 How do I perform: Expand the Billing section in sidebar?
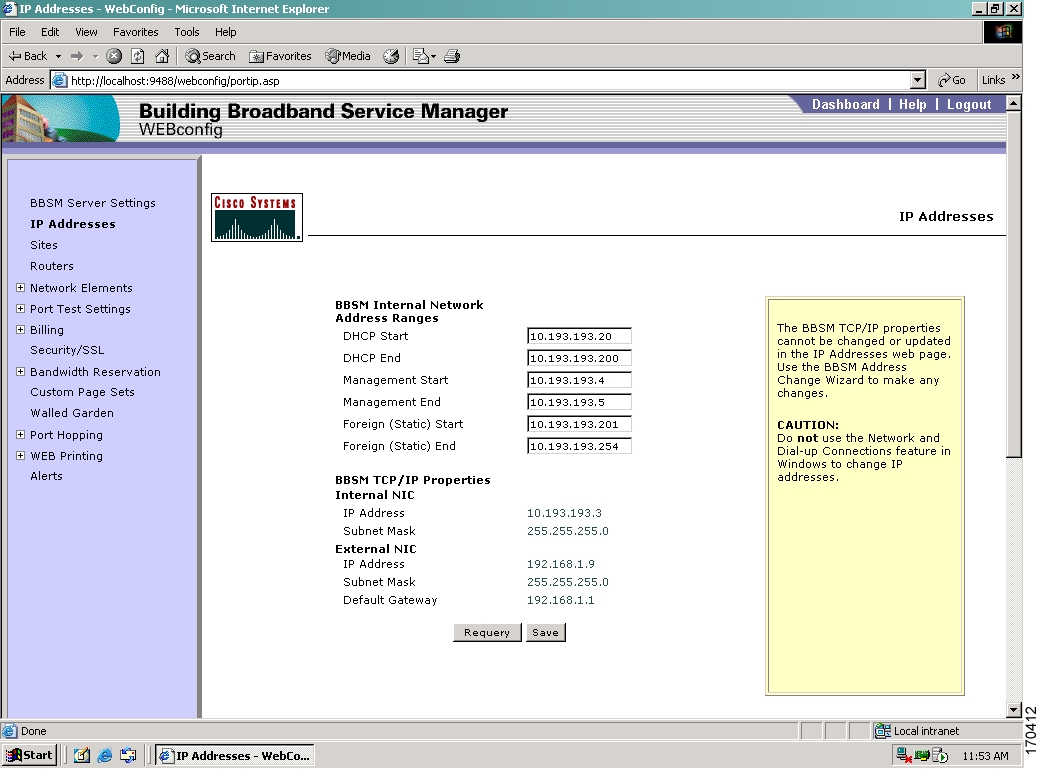[x=21, y=330]
